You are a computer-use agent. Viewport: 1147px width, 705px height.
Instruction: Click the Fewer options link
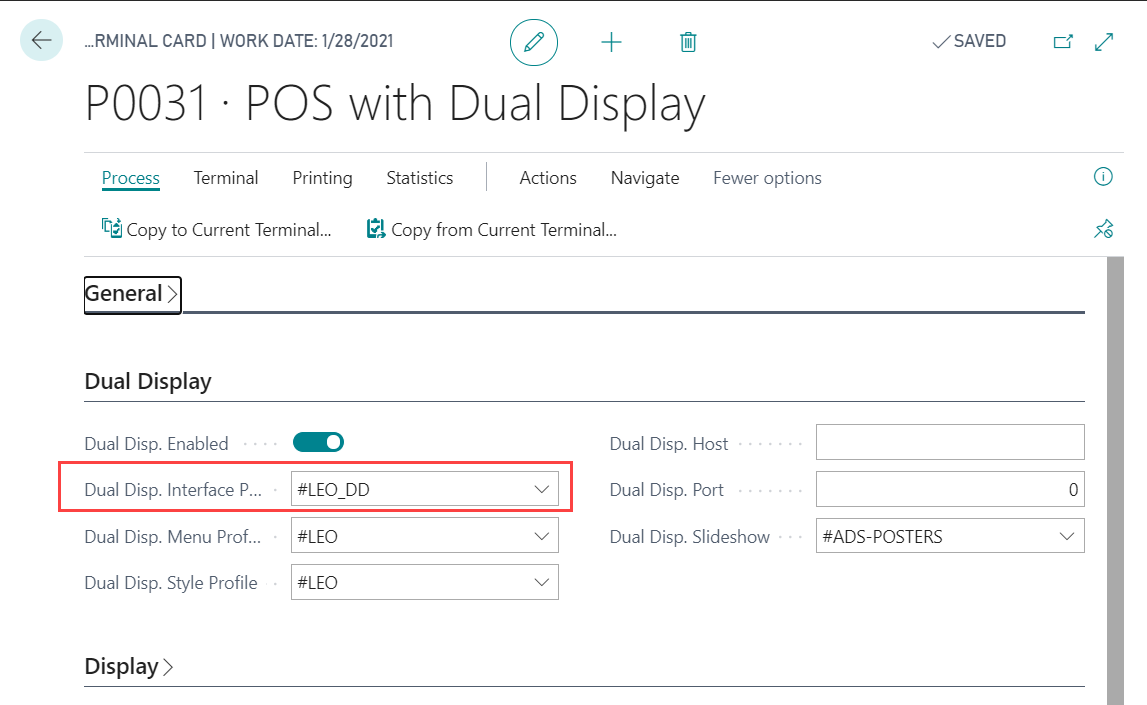tap(767, 178)
